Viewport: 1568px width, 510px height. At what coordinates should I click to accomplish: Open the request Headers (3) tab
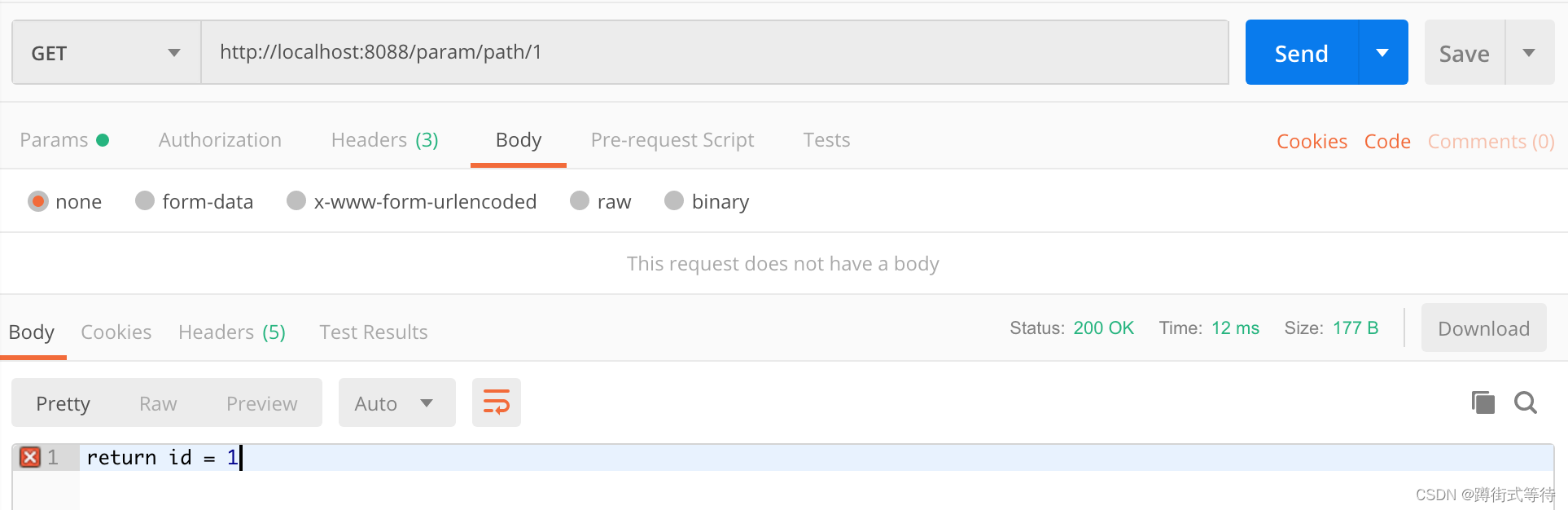pos(384,140)
